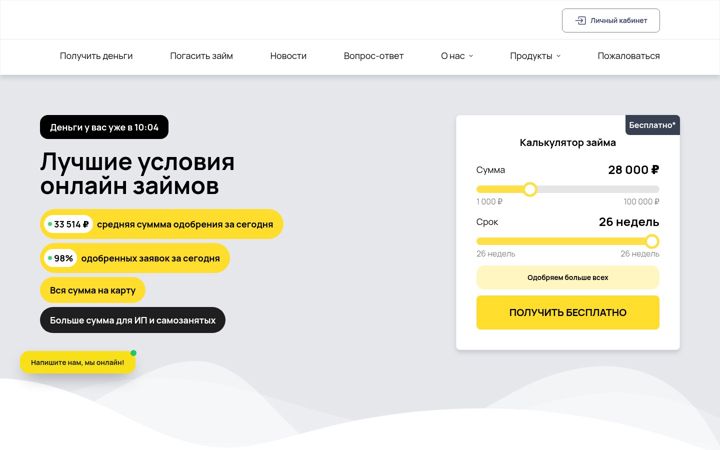Click the green online status dot on chat

point(133,353)
